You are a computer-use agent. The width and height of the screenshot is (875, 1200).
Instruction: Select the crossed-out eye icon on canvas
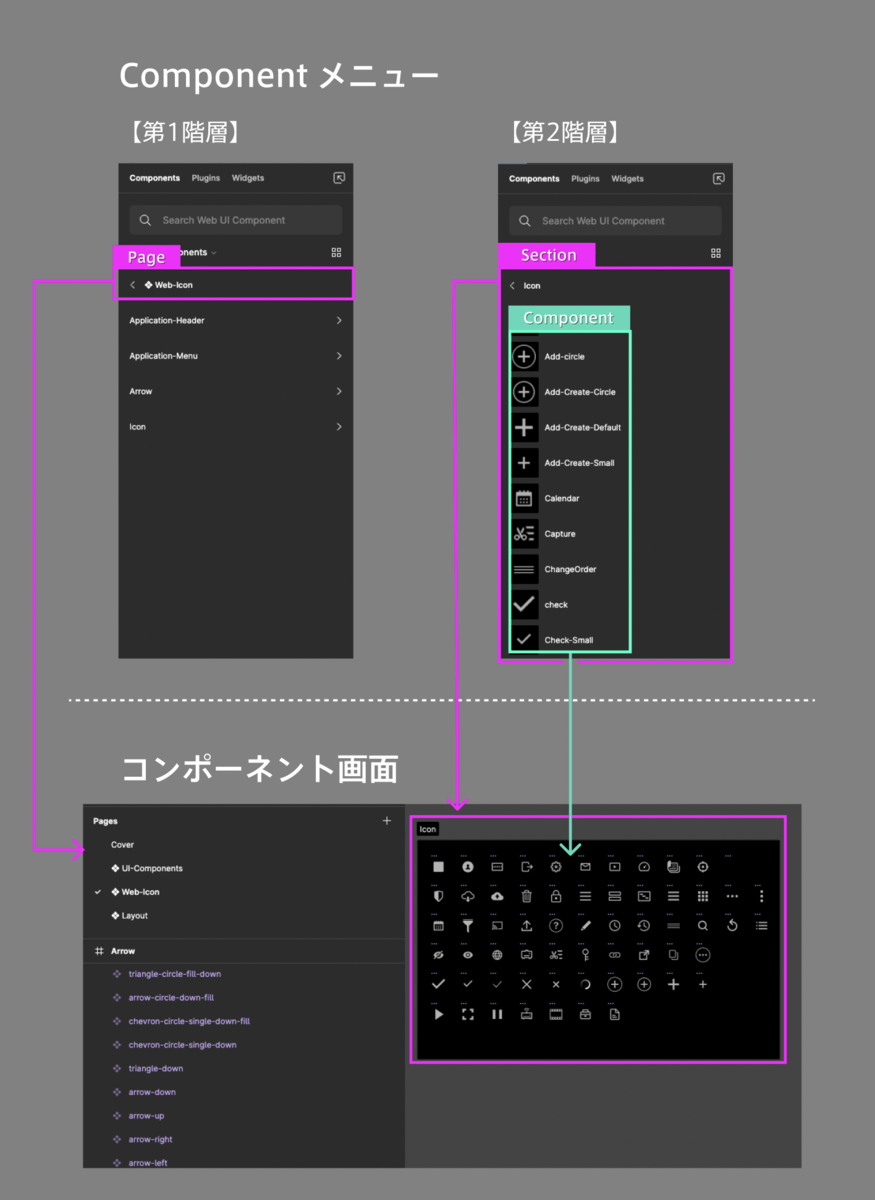pos(438,955)
